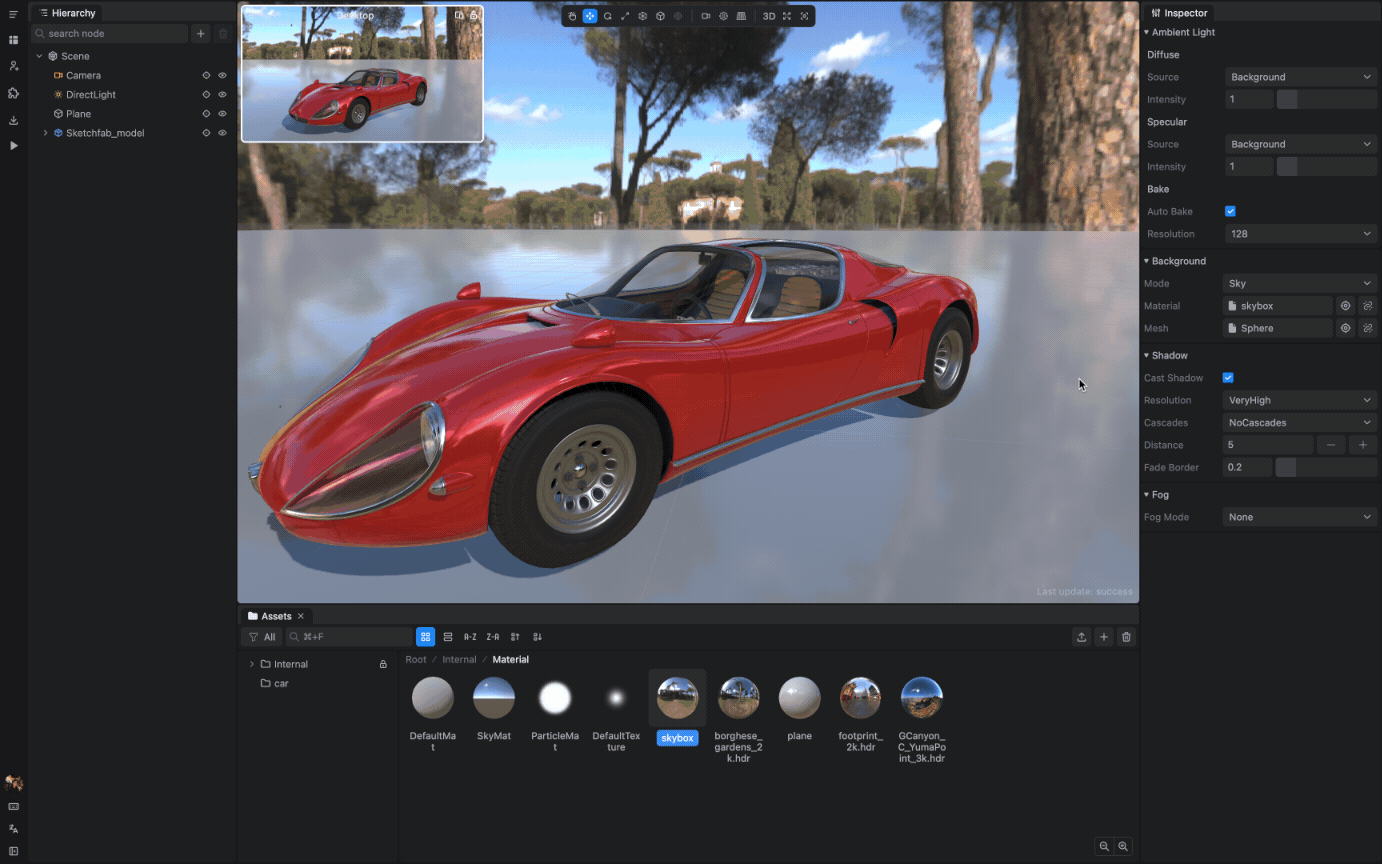Toggle DirectLight node visibility eye

[222, 94]
